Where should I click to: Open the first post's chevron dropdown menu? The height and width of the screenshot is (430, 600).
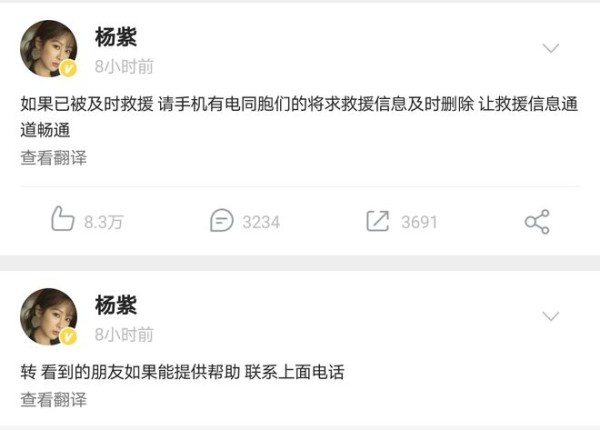[x=551, y=48]
